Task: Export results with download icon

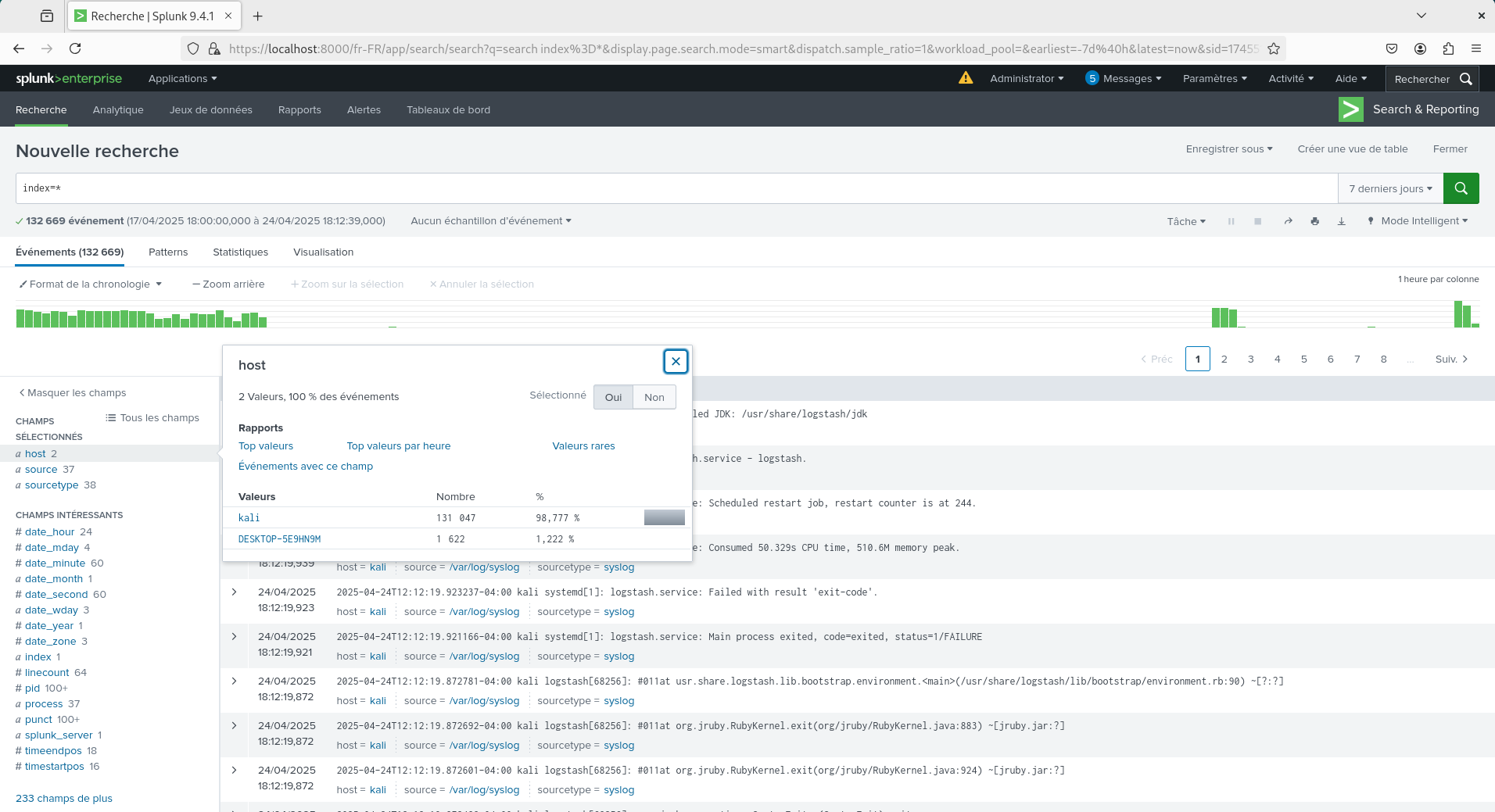Action: coord(1341,221)
